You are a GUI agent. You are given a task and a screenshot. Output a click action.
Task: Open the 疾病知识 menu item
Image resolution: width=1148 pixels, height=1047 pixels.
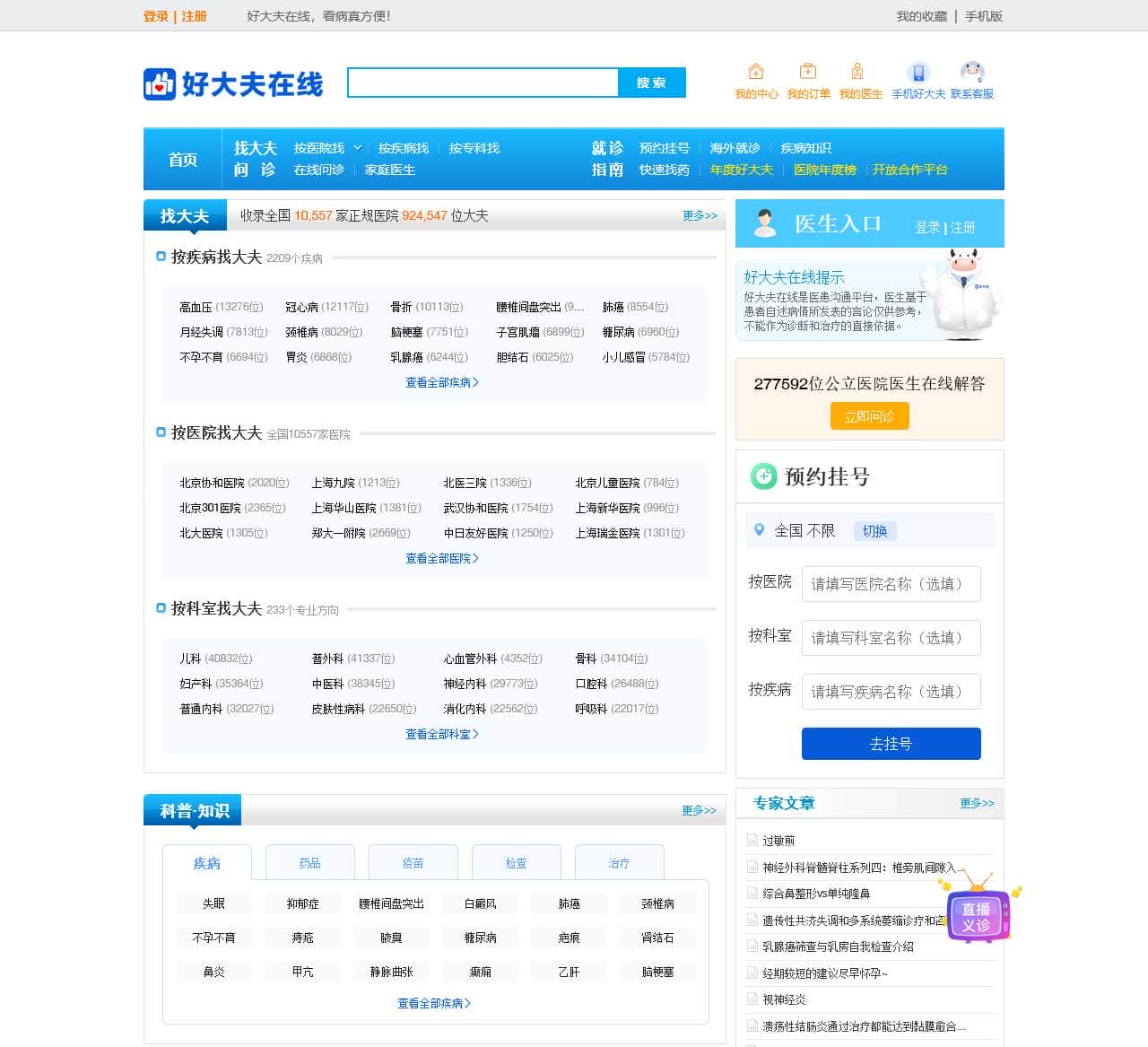[808, 148]
